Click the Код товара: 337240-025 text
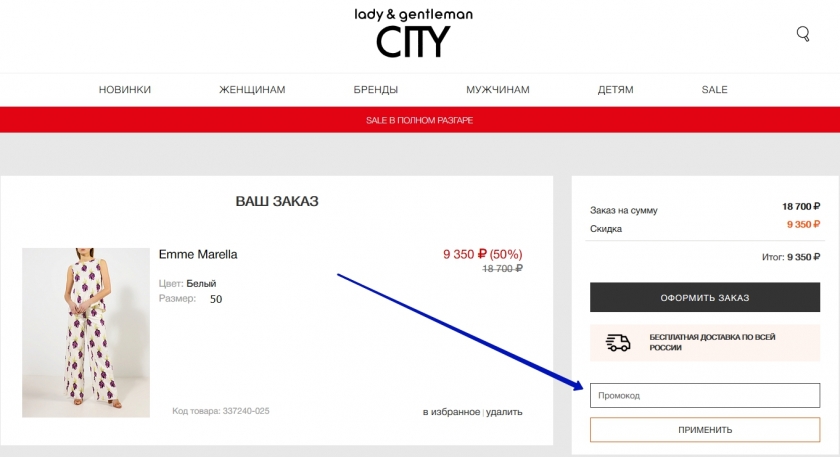This screenshot has height=457, width=840. coord(221,411)
